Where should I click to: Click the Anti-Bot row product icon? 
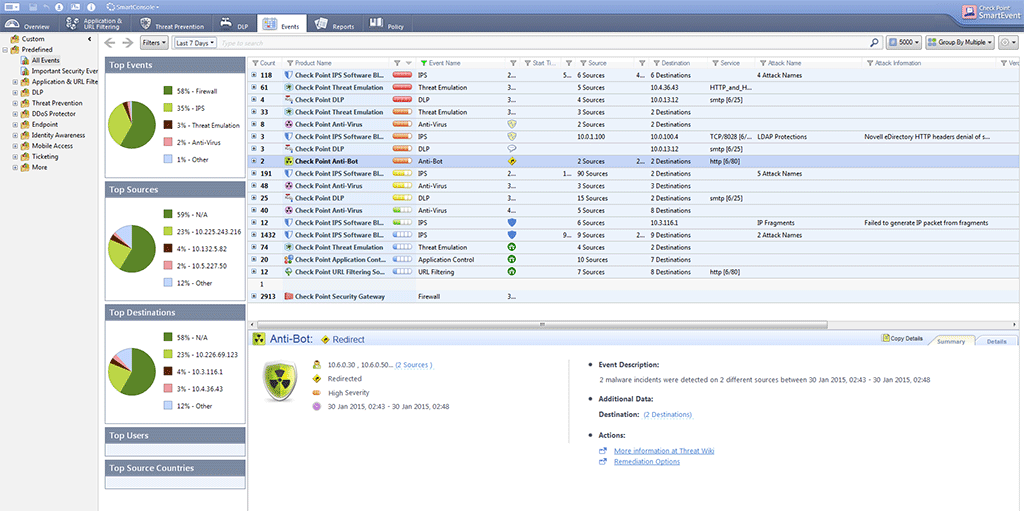tap(289, 160)
